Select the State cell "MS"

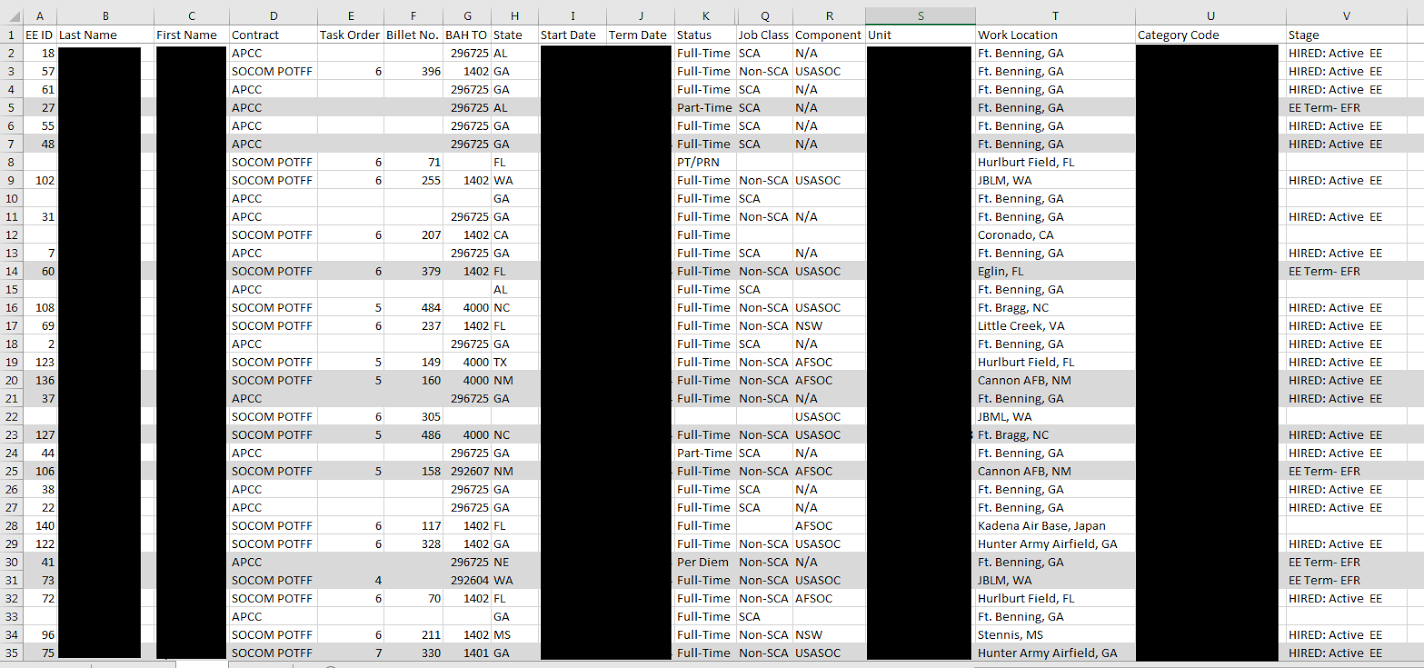coord(514,635)
